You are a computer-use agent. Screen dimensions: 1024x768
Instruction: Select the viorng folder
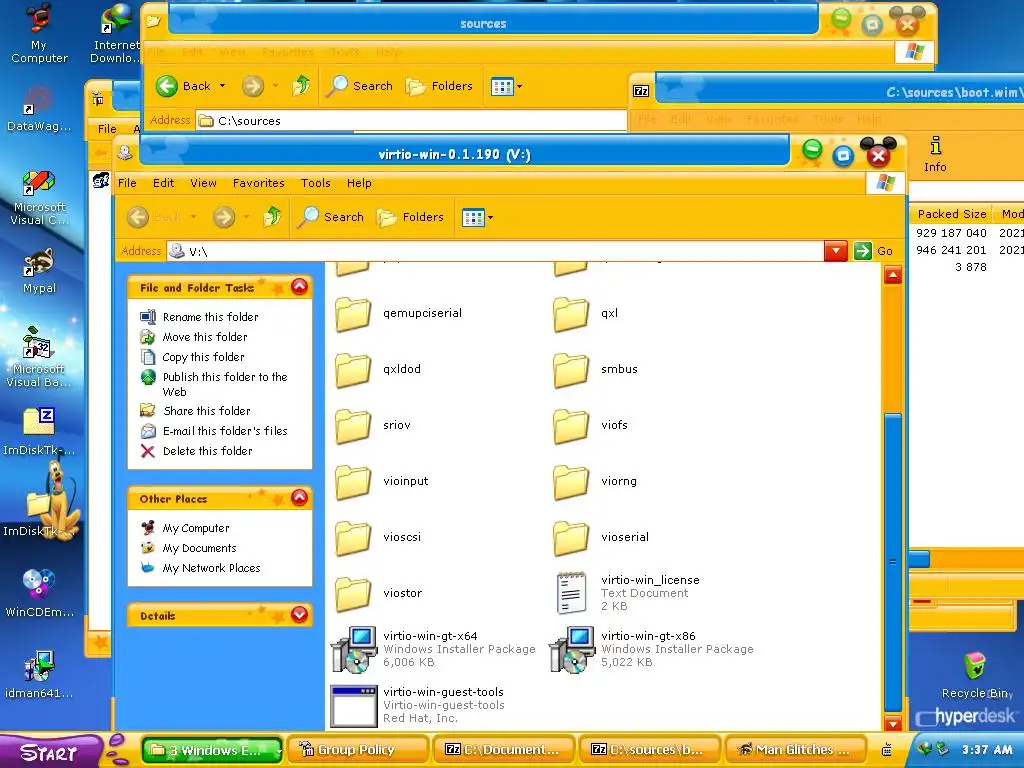tap(594, 482)
